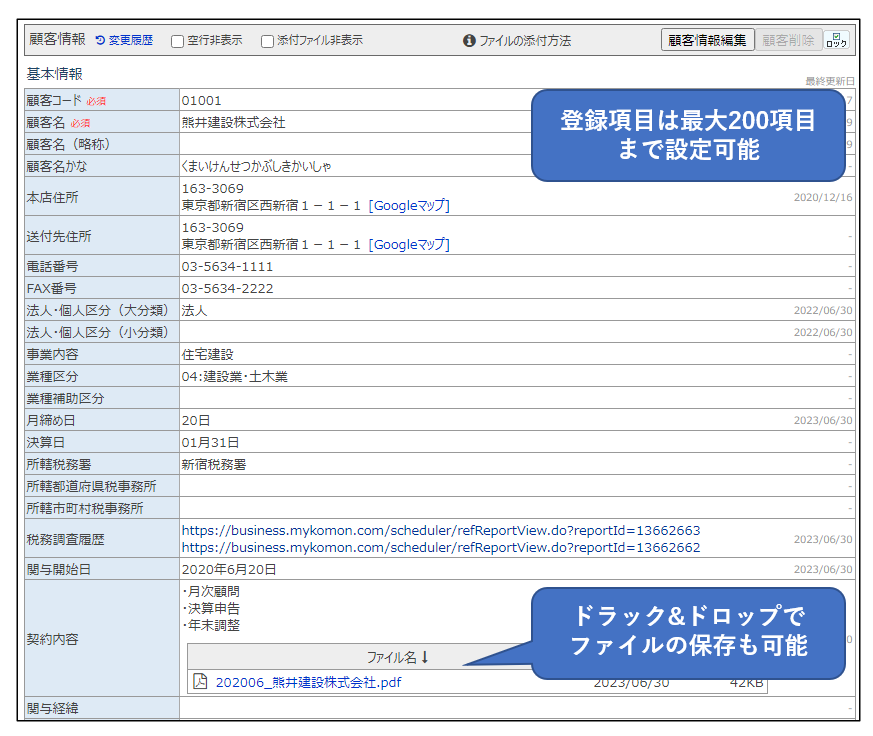Open the first 税務調査履歴 report URL
Viewport: 873px width, 736px height.
440,530
